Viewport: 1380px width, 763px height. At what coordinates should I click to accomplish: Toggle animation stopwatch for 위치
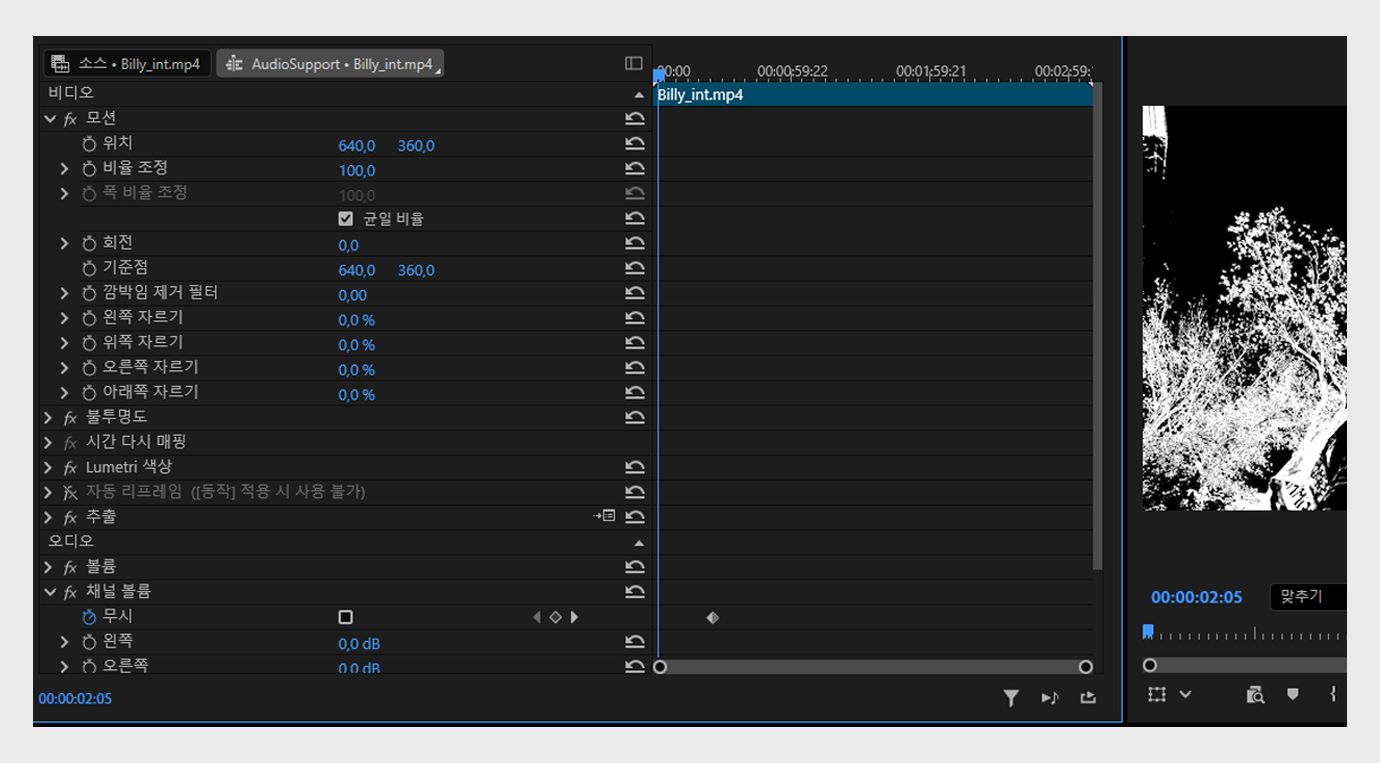pos(90,145)
